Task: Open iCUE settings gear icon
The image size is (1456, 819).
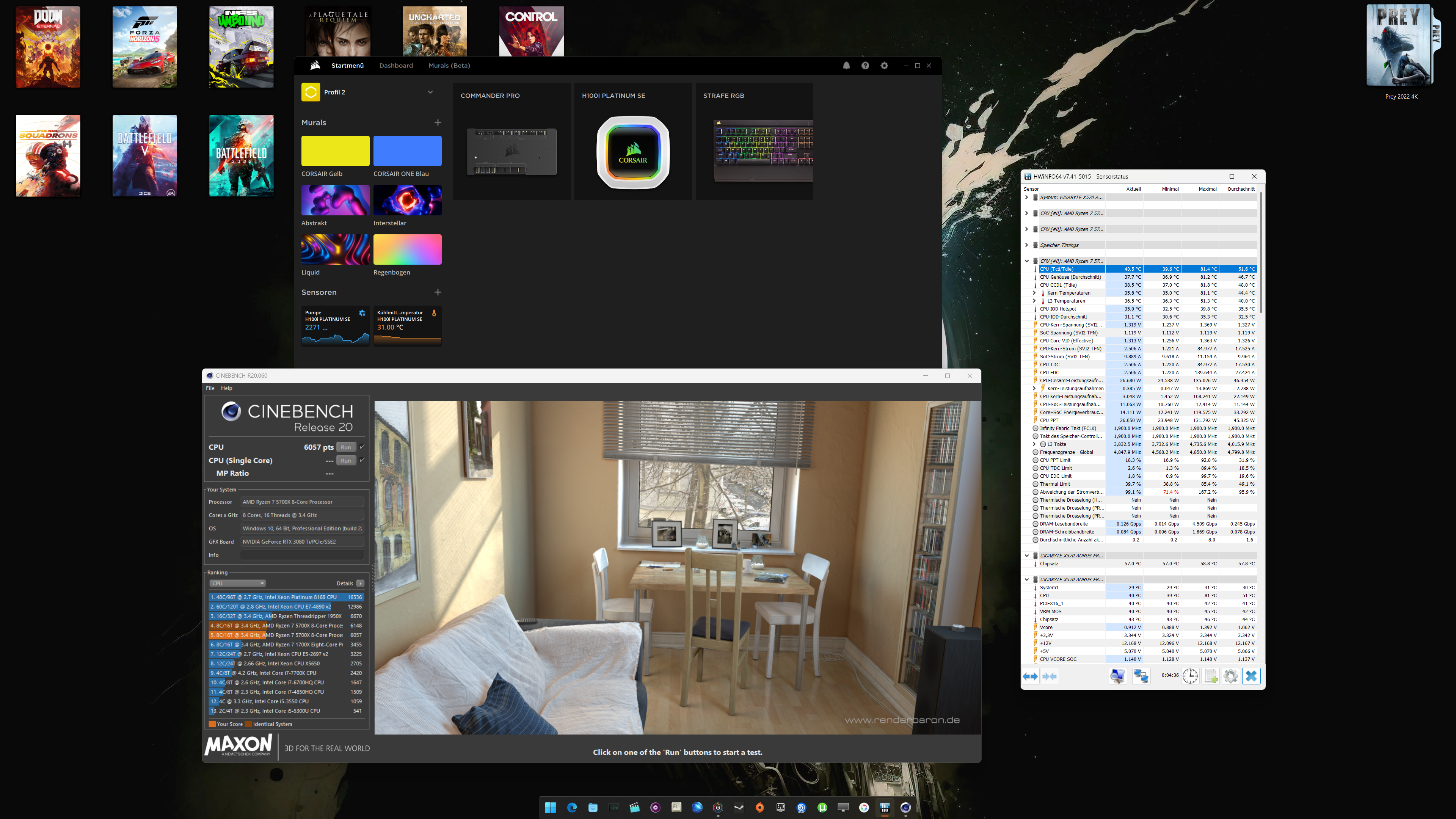Action: click(884, 66)
